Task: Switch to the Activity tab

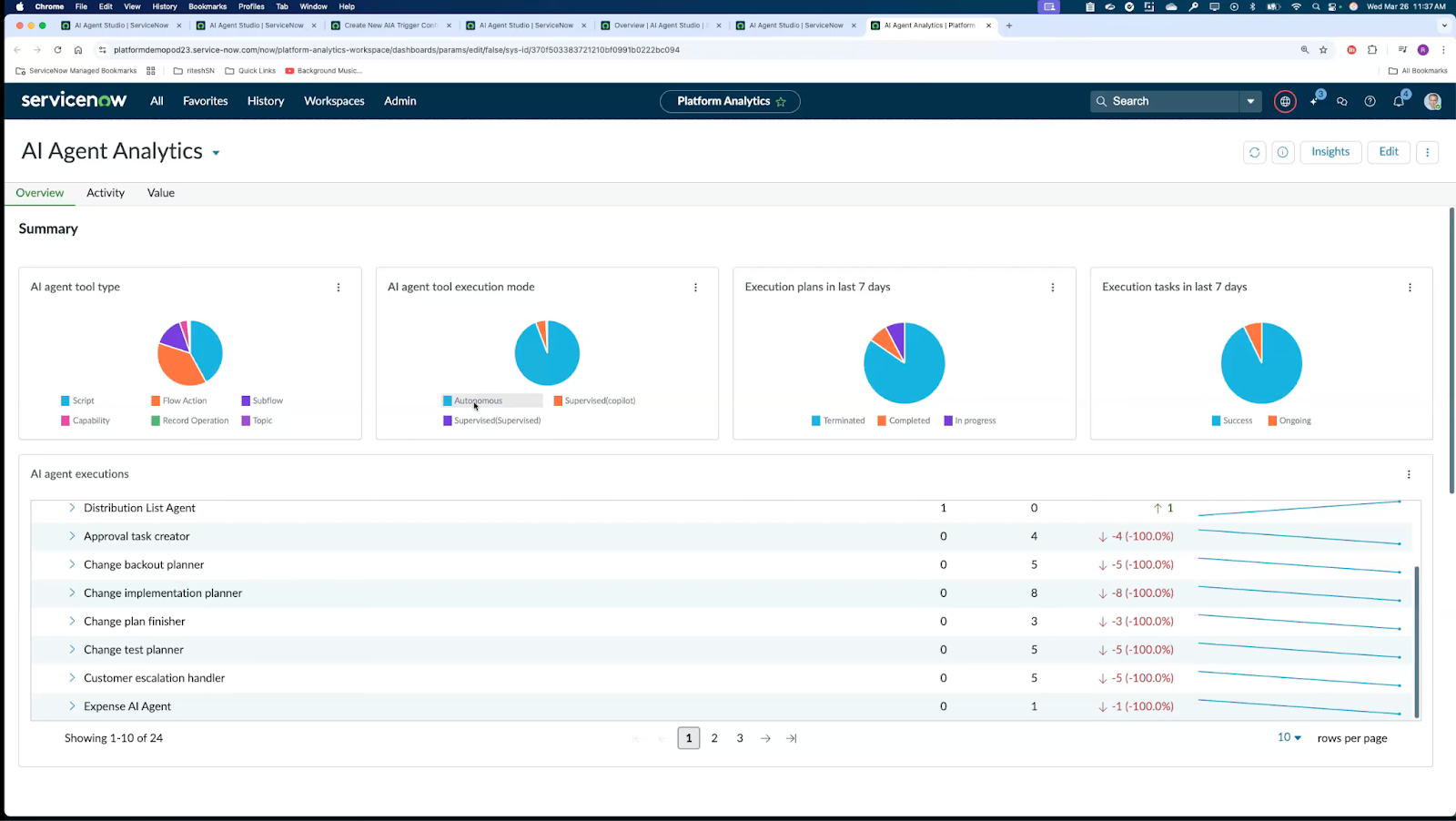Action: coord(106,193)
